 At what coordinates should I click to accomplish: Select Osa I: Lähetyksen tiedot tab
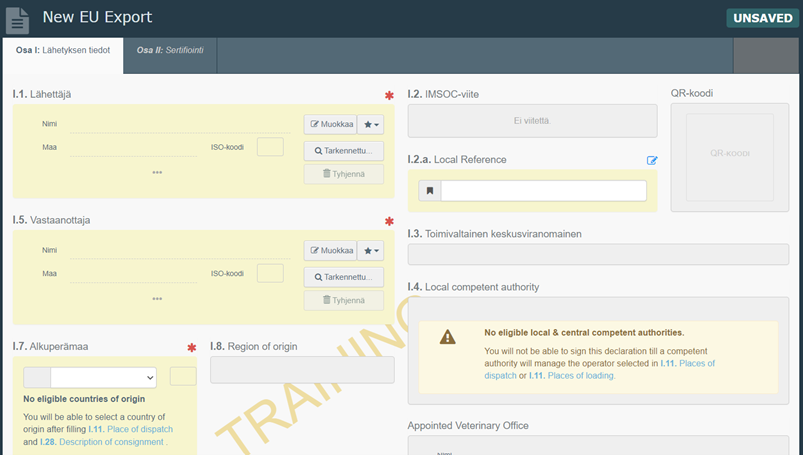pyautogui.click(x=63, y=49)
